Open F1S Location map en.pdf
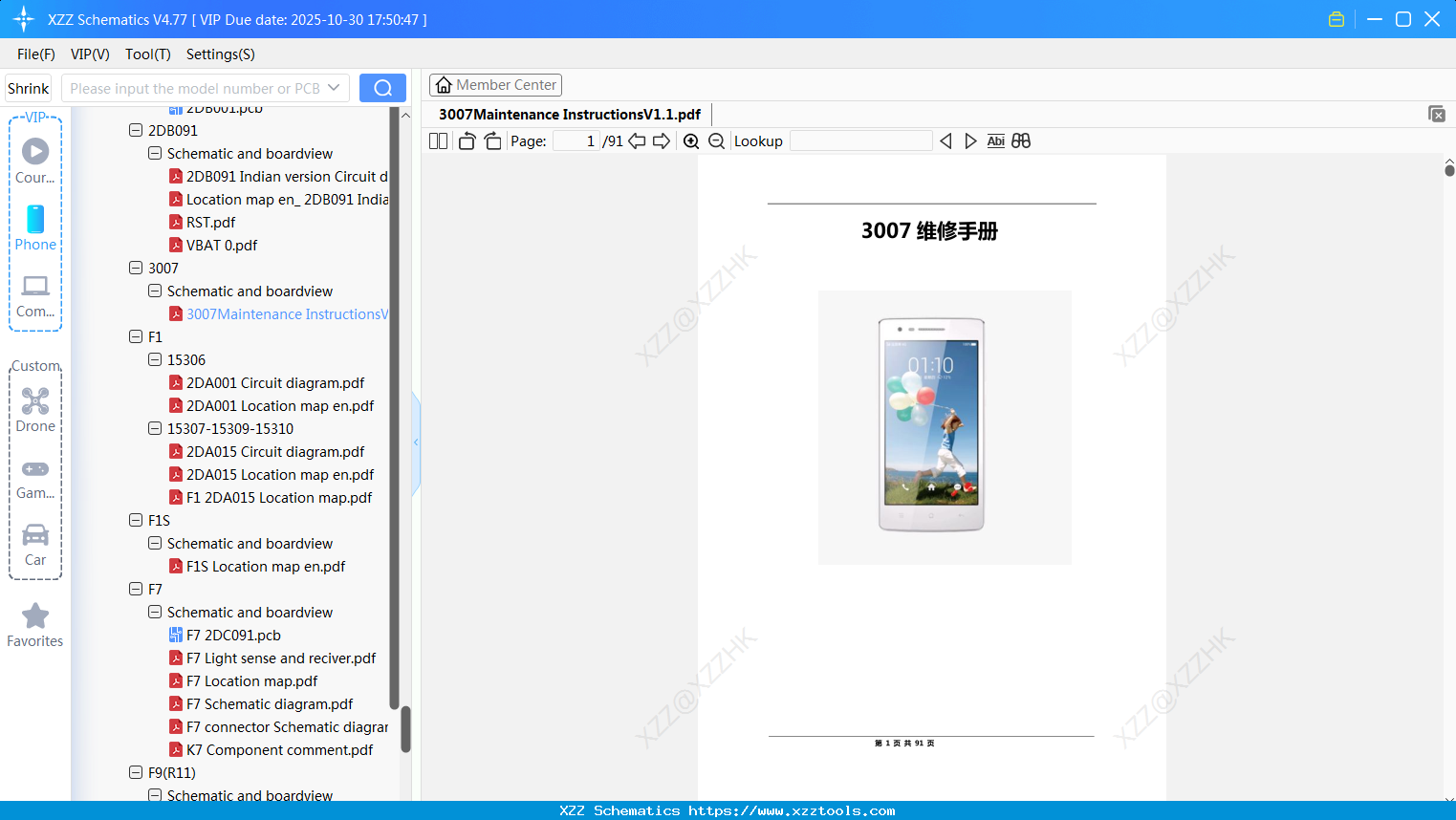Viewport: 1456px width, 820px height. coord(266,566)
